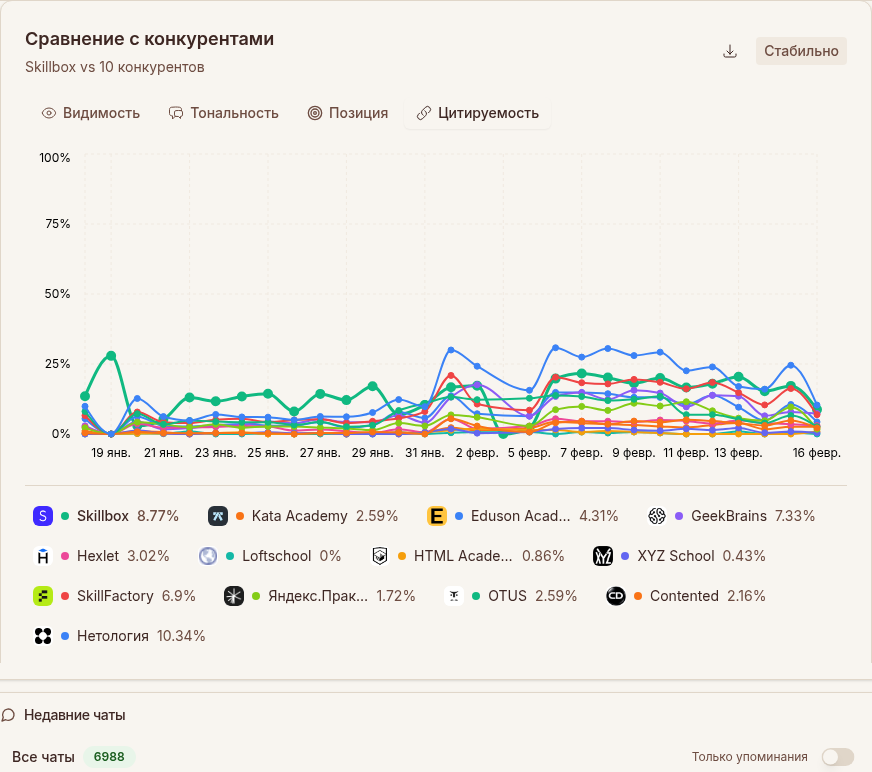Click the download chart icon

tap(730, 50)
